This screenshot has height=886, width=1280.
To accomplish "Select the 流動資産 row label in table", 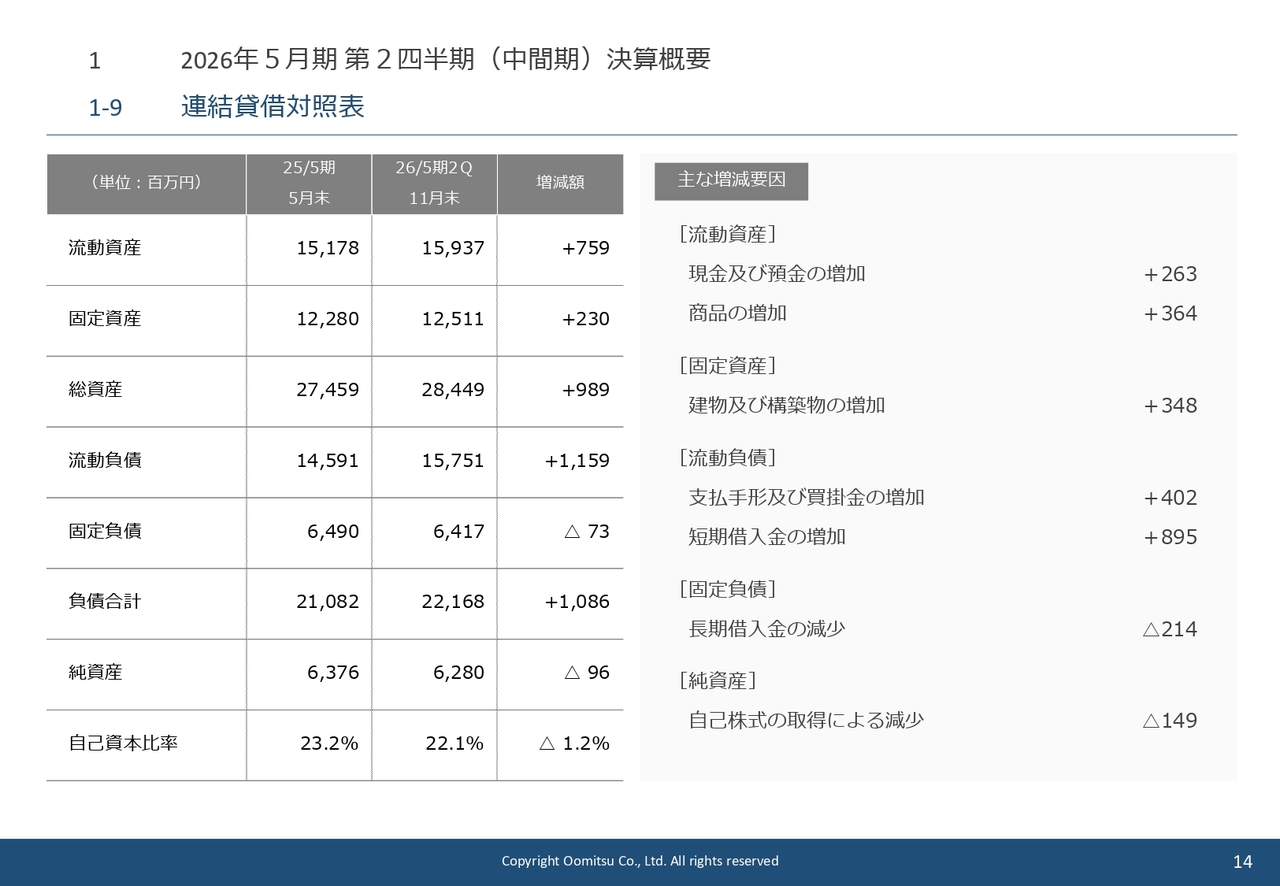I will [x=105, y=248].
